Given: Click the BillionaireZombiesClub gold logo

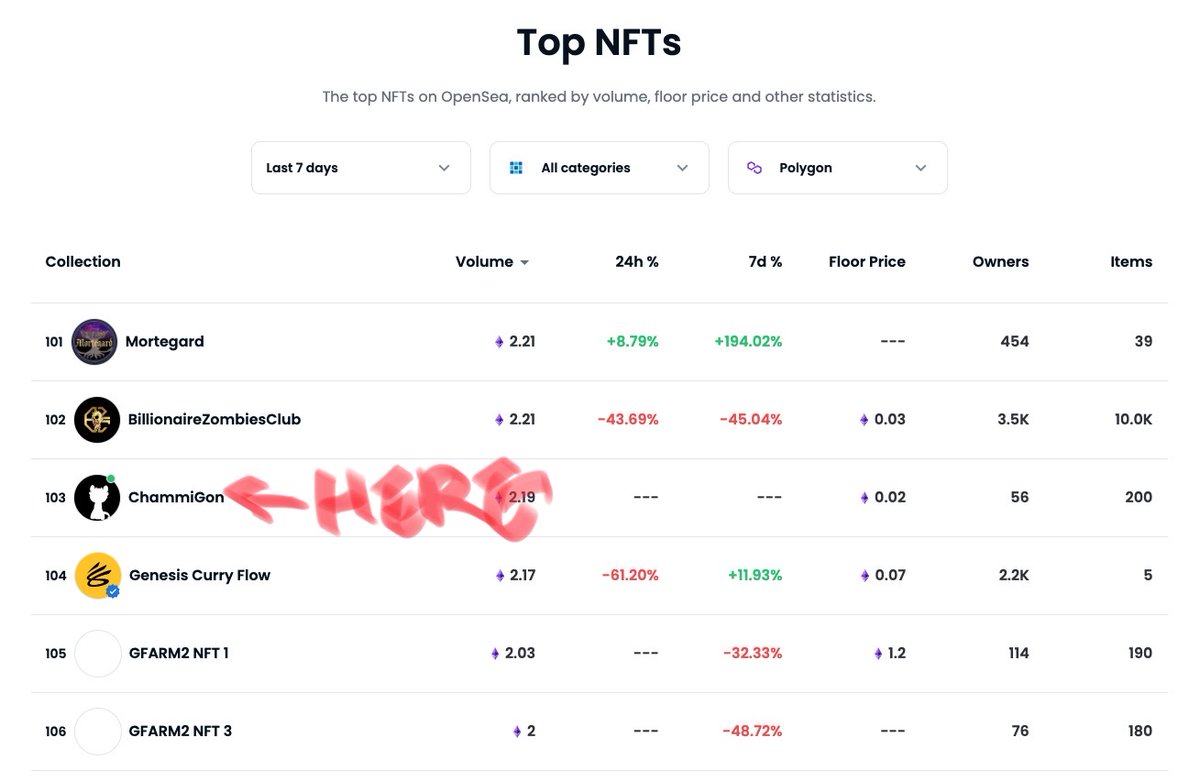Looking at the screenshot, I should (x=96, y=419).
